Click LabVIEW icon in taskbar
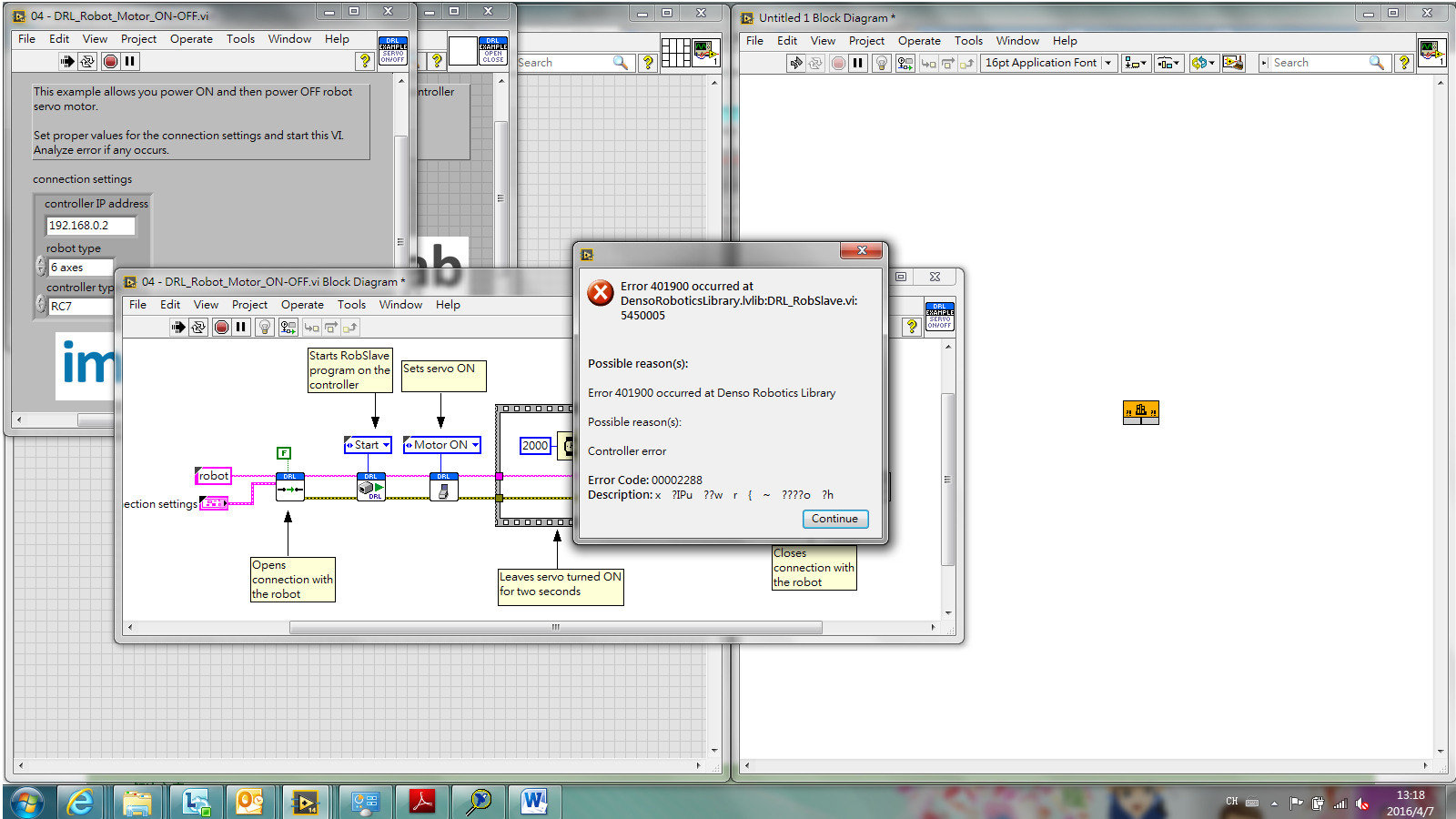Viewport: 1456px width, 819px height. (305, 802)
